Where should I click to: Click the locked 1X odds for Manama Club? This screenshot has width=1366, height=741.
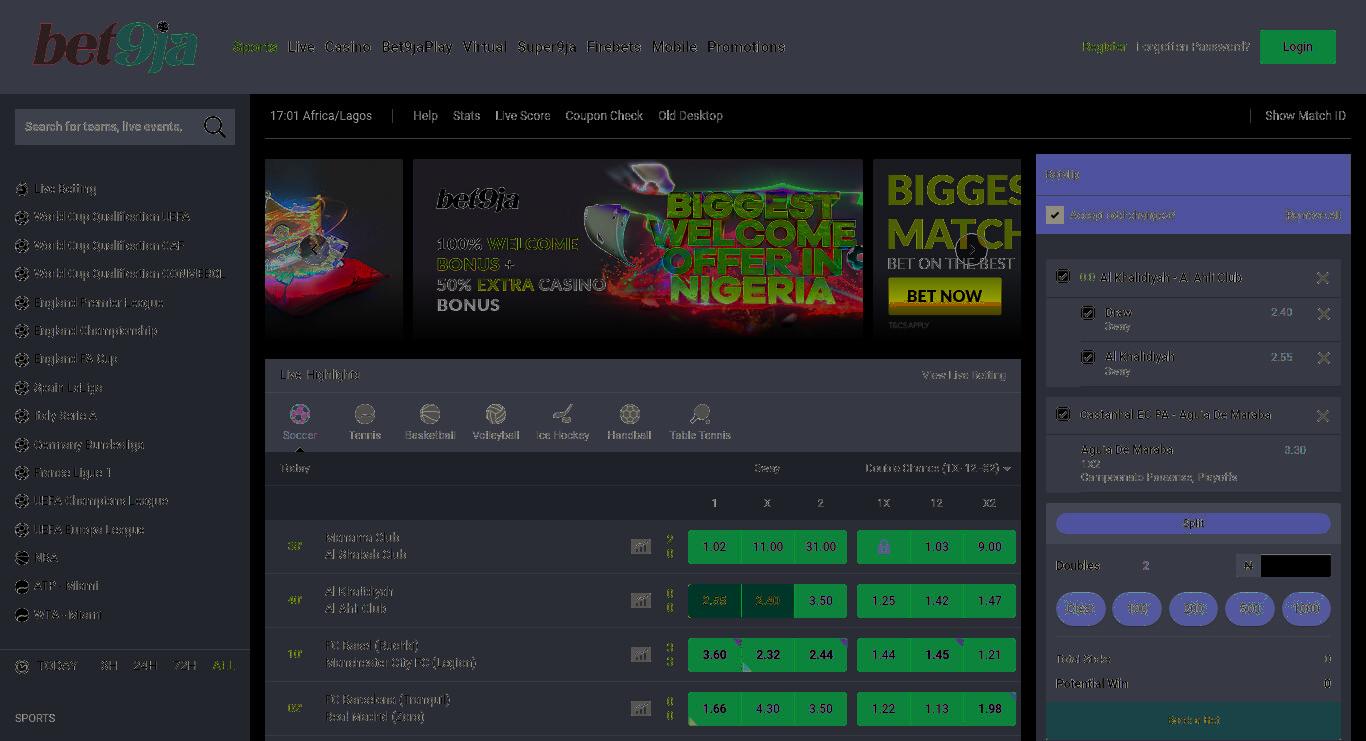click(x=883, y=547)
